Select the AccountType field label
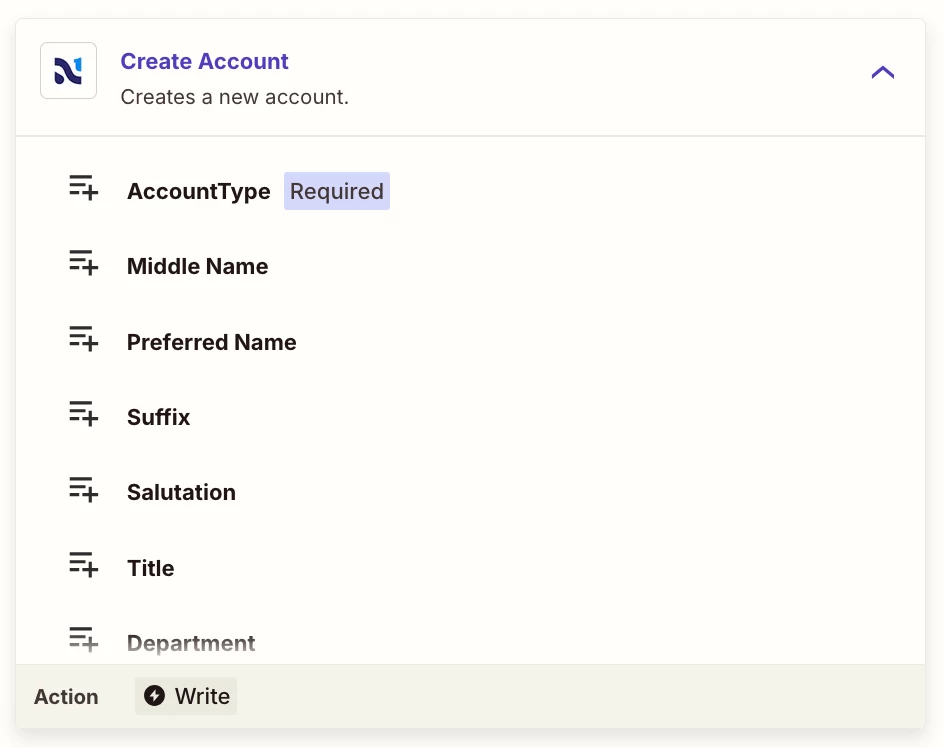 tap(199, 192)
